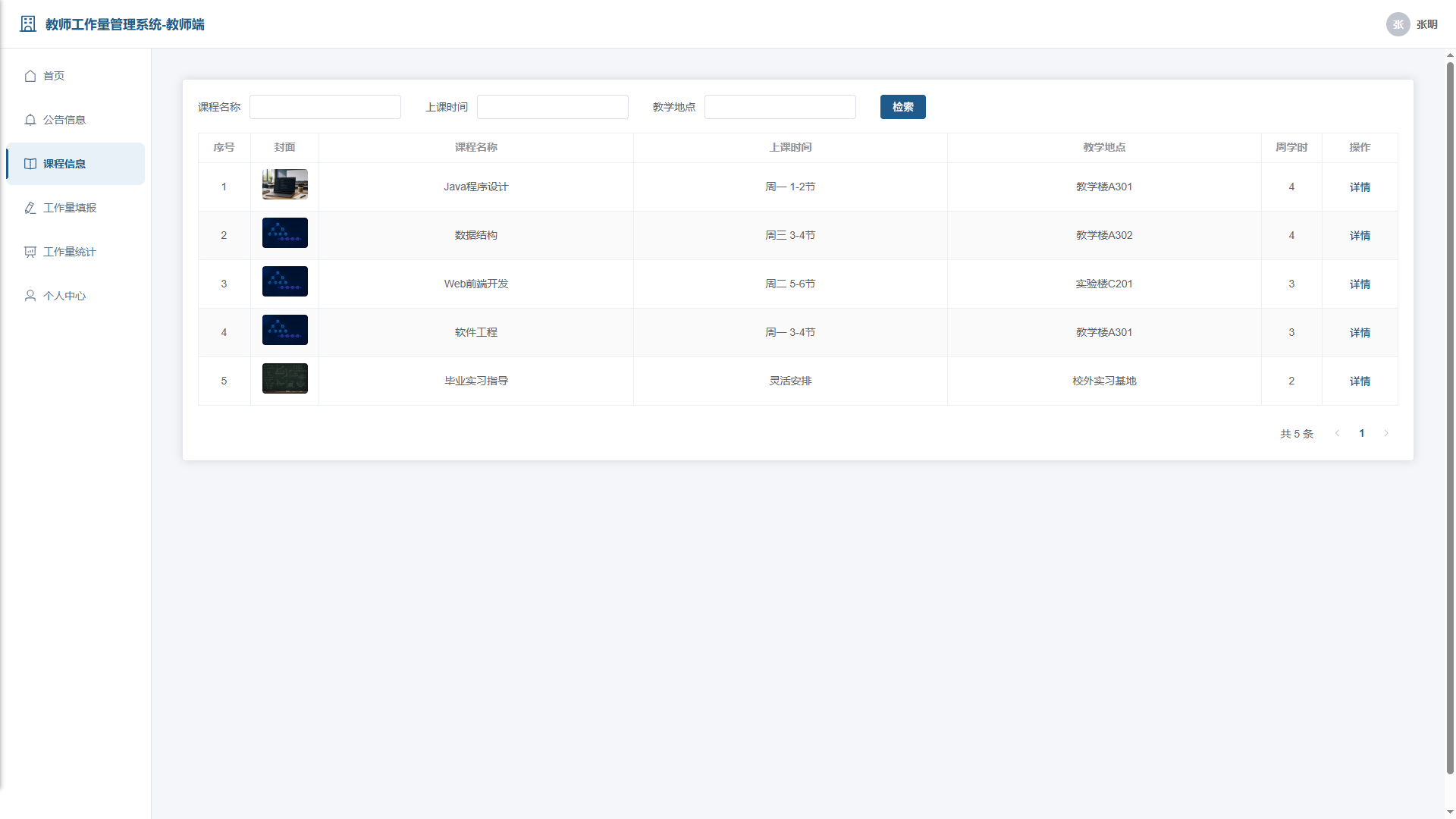
Task: Focus the 课程名称 search input
Action: point(325,107)
